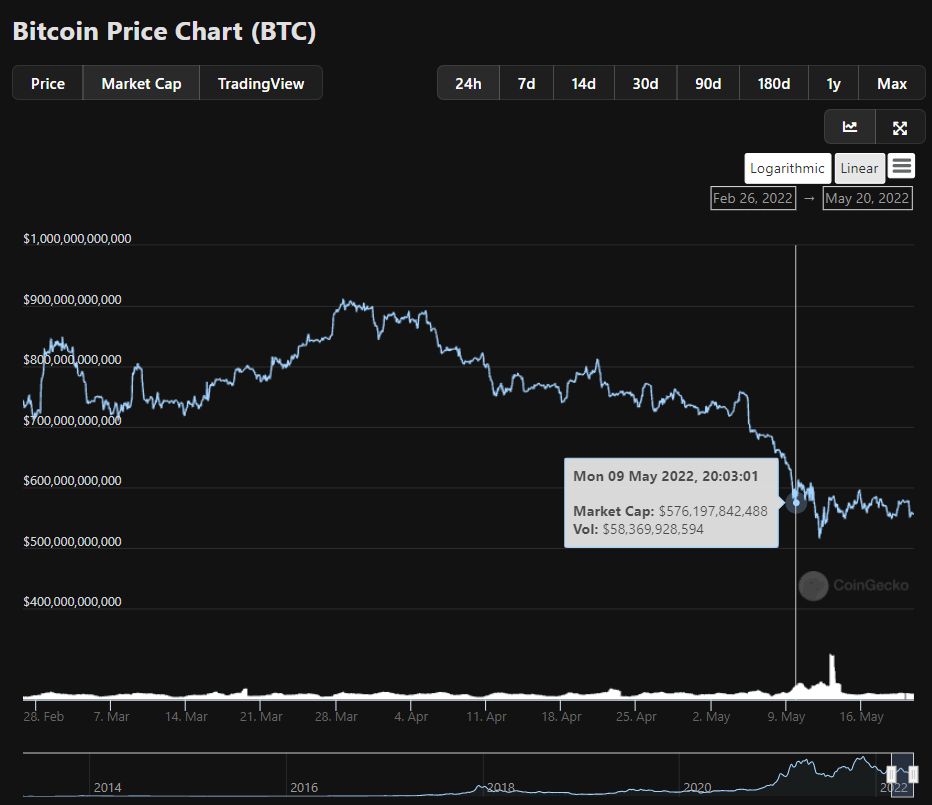This screenshot has width=932, height=805.
Task: Expand the chart to fullscreen
Action: [x=900, y=127]
